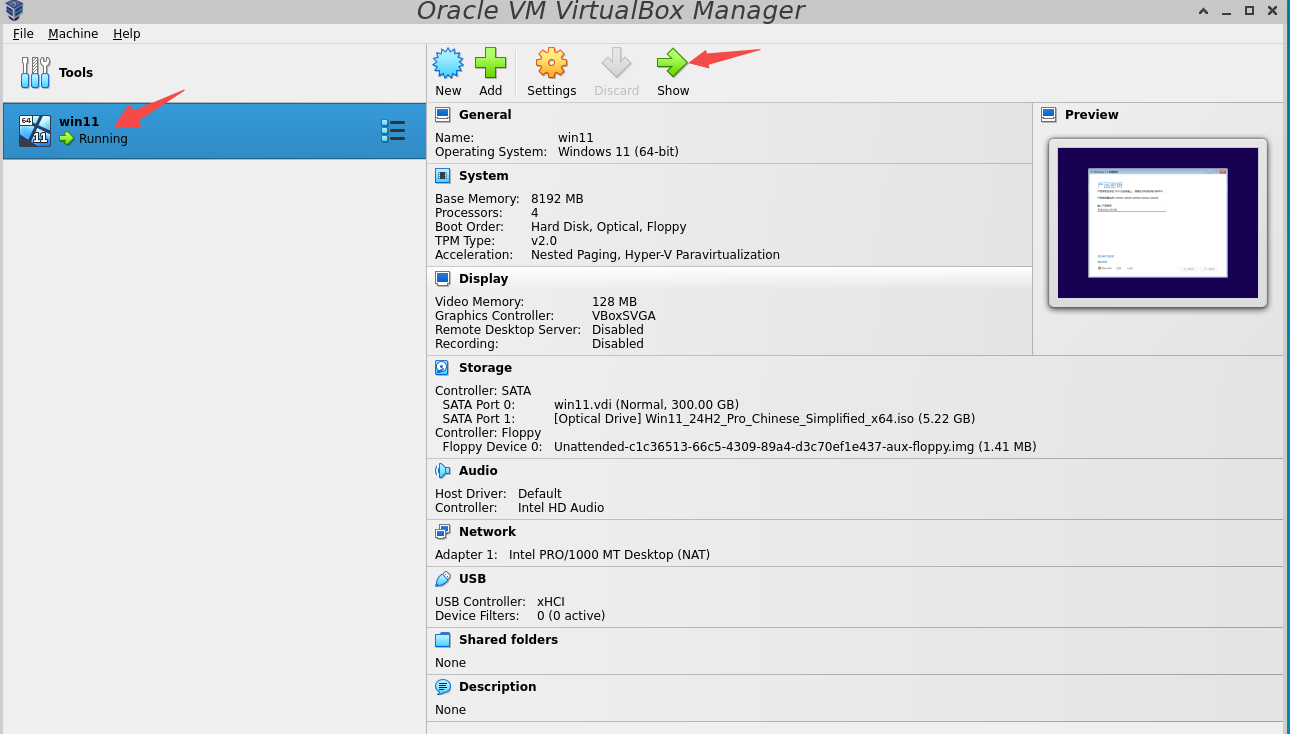Click the win11 VM preview thumbnail
Image resolution: width=1290 pixels, height=734 pixels.
pyautogui.click(x=1158, y=223)
